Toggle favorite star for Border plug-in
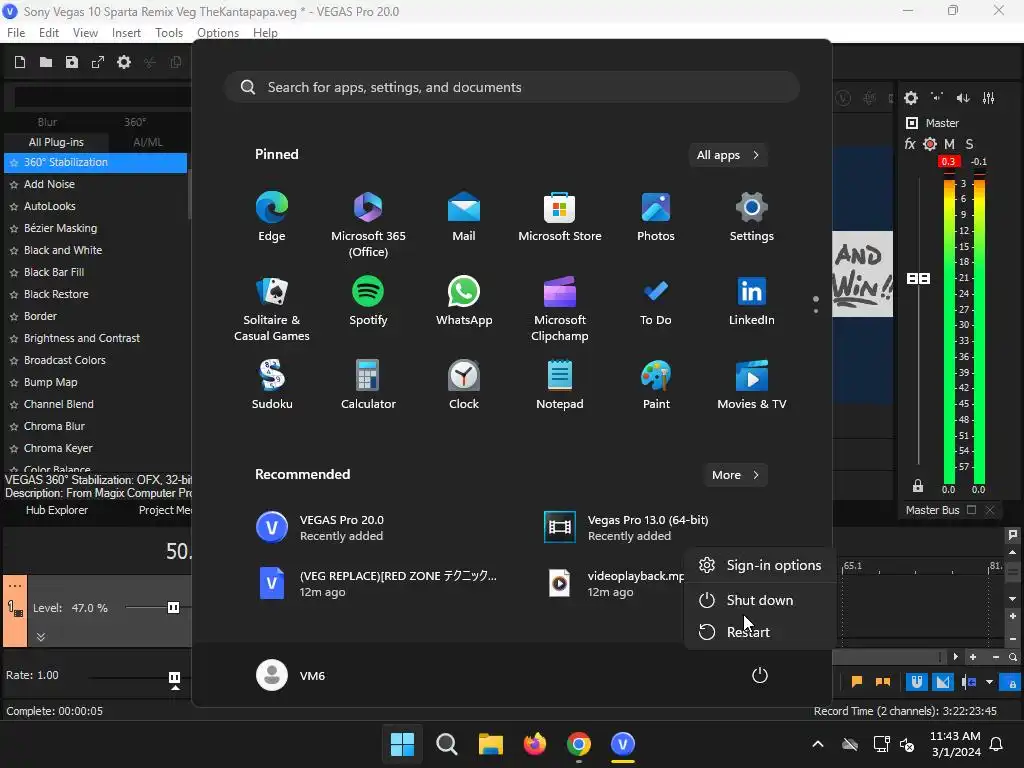 tap(14, 317)
